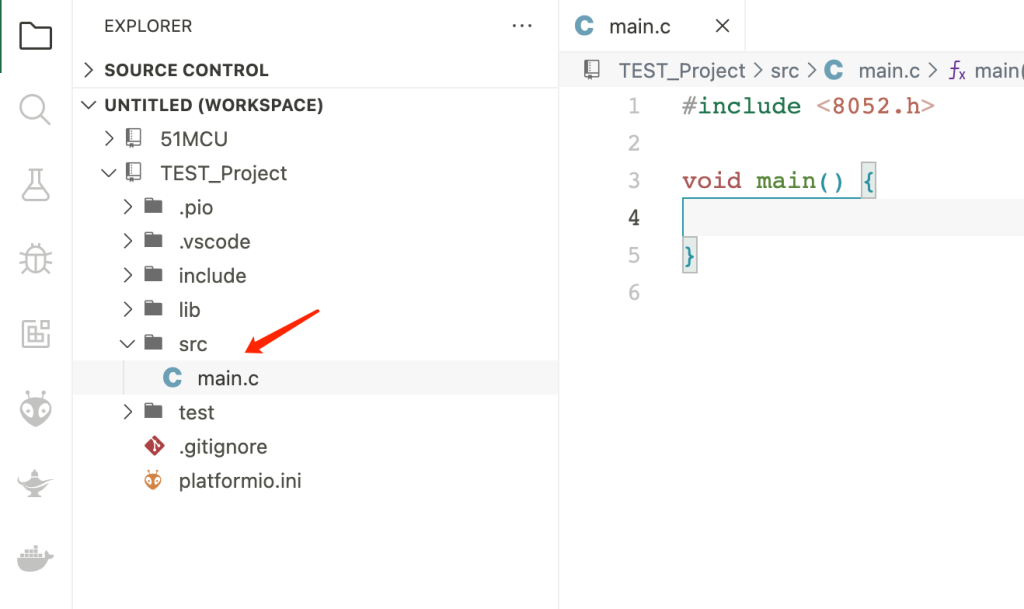Open the platformio.ini file
The image size is (1024, 609).
tap(242, 480)
